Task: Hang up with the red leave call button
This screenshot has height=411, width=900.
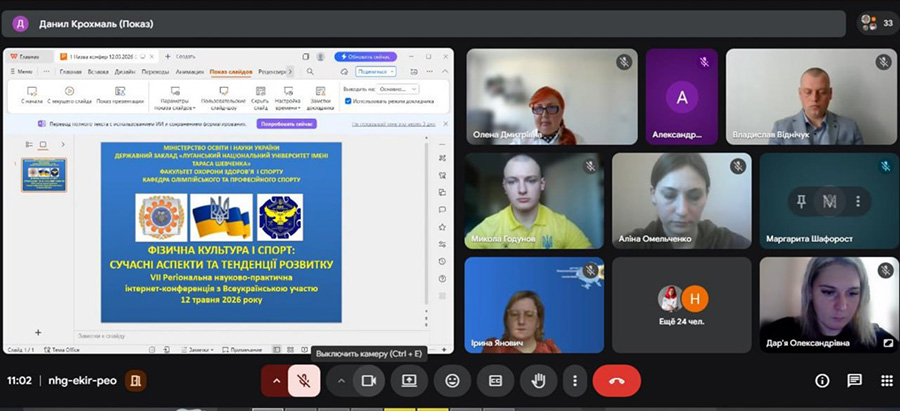Action: click(x=617, y=381)
